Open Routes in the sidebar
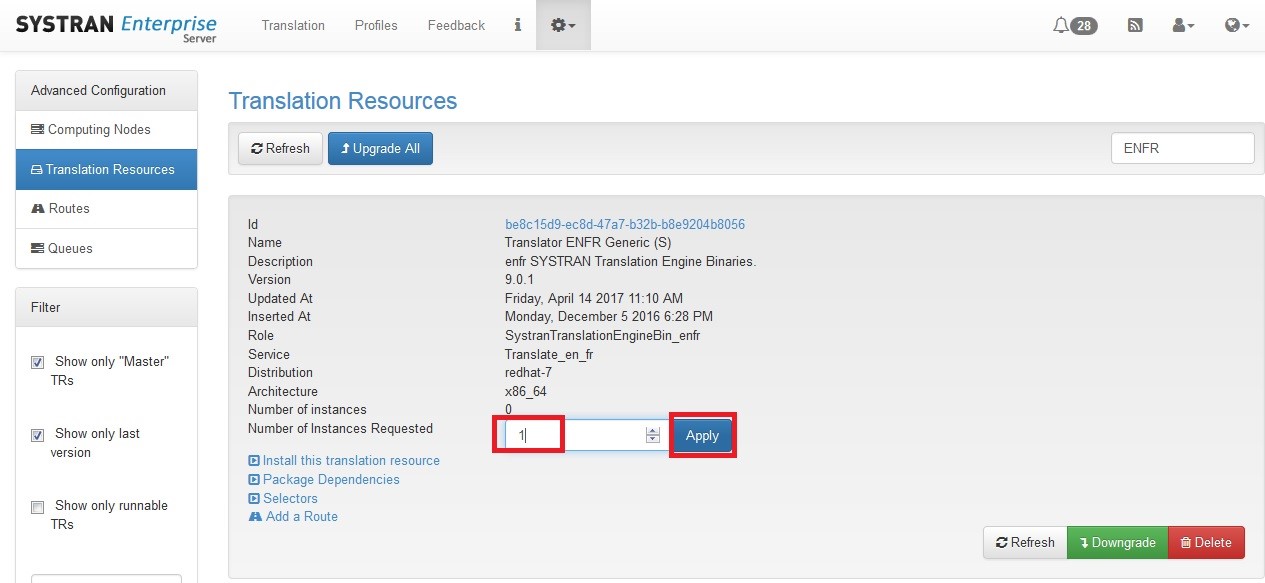The width and height of the screenshot is (1265, 583). (x=106, y=208)
